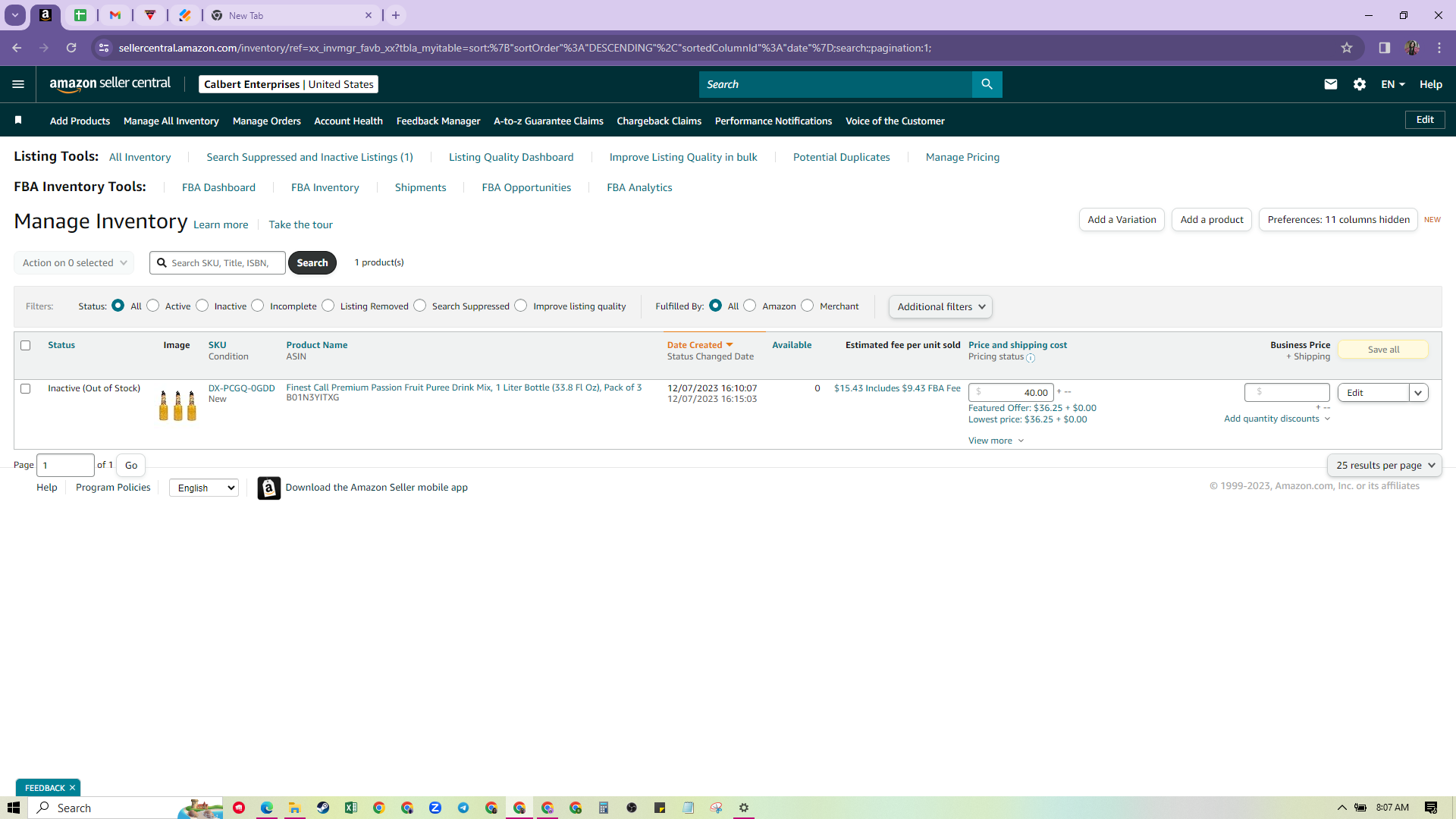Click the bookmark flag icon in navigation bar
The width and height of the screenshot is (1456, 819).
pos(18,120)
